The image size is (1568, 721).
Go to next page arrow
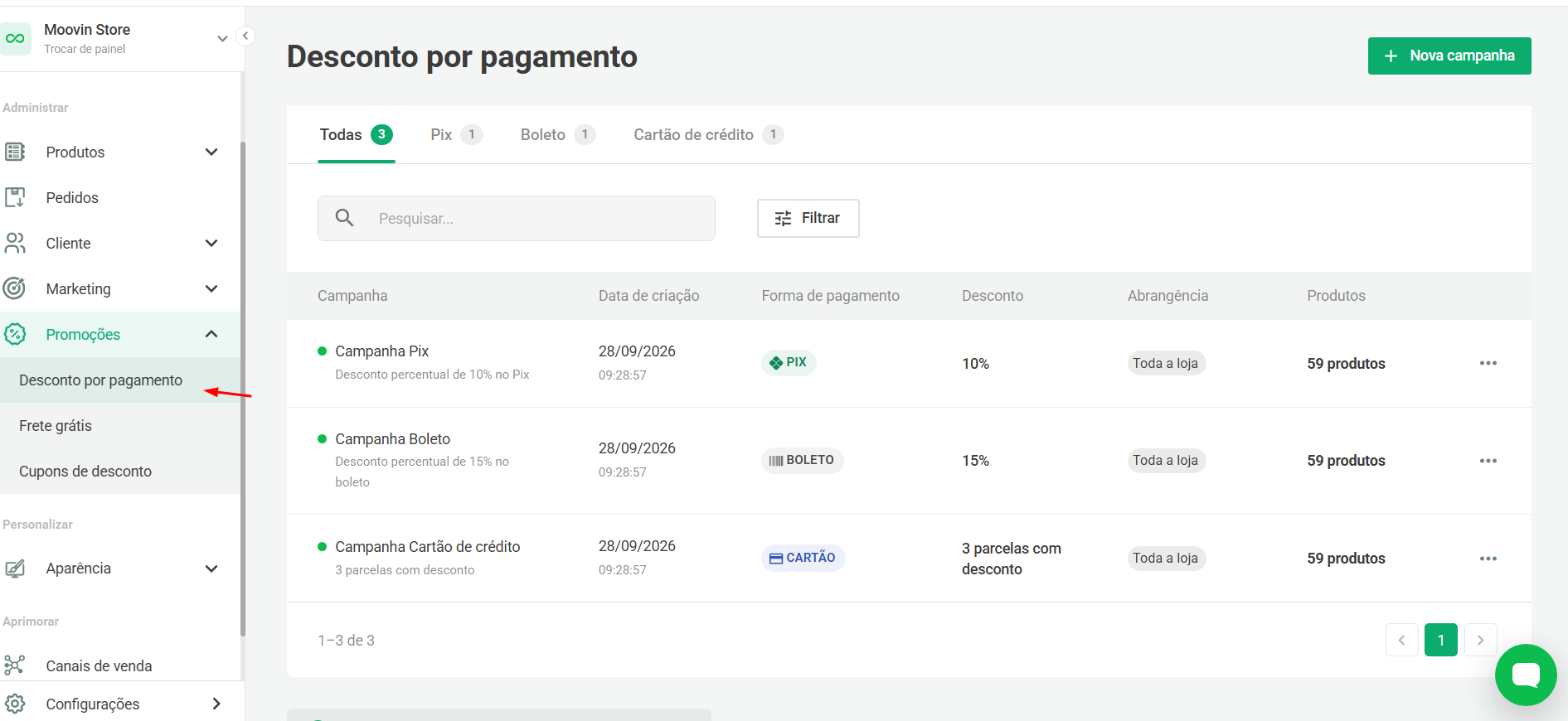(x=1480, y=640)
